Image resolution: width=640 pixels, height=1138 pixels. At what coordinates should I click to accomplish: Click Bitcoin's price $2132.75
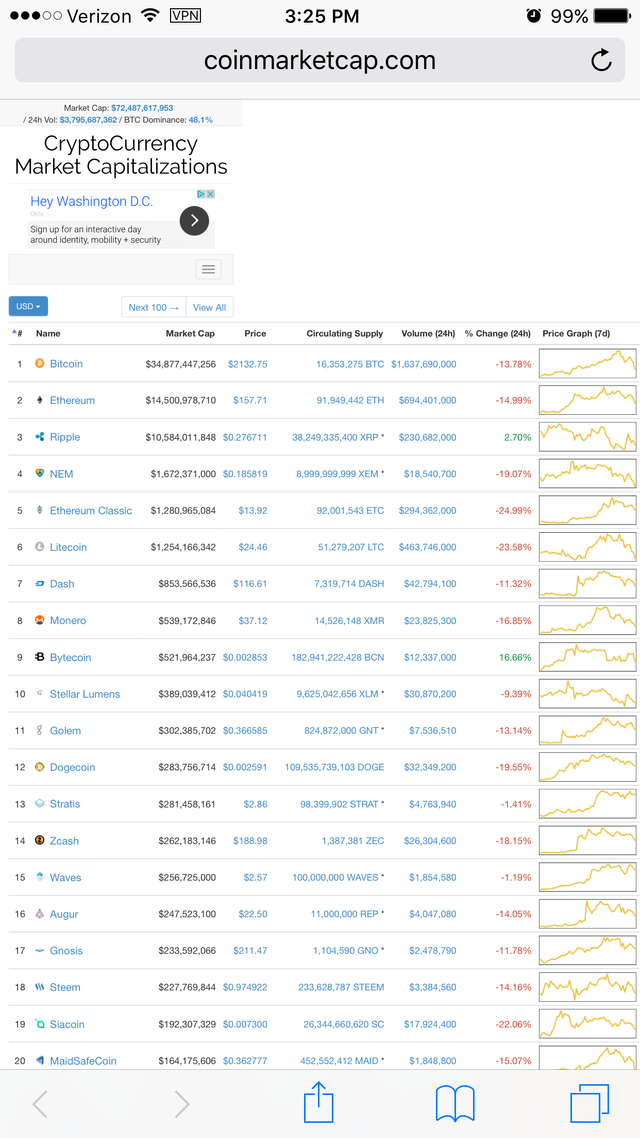tap(247, 364)
